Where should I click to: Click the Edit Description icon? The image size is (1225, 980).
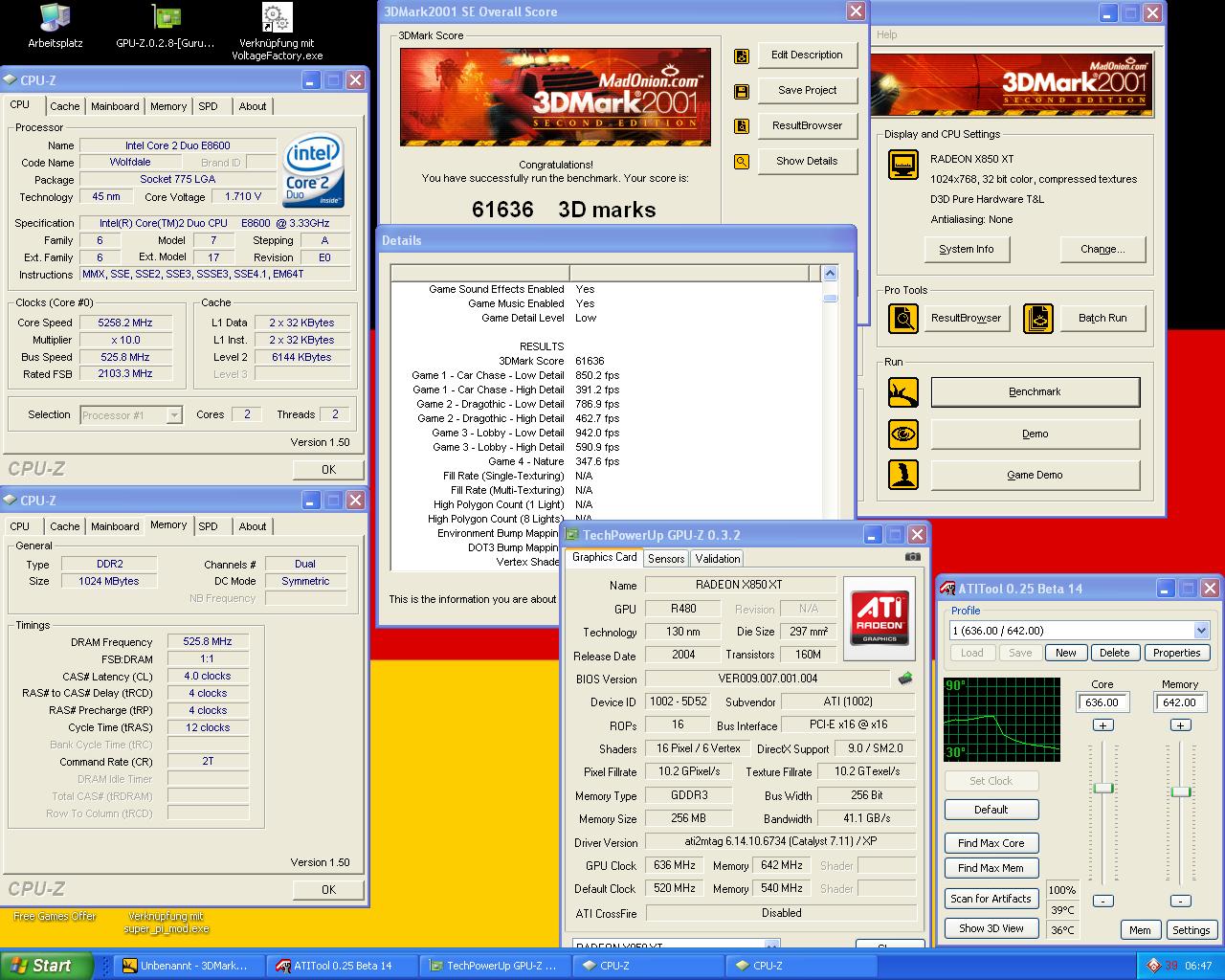click(x=741, y=56)
